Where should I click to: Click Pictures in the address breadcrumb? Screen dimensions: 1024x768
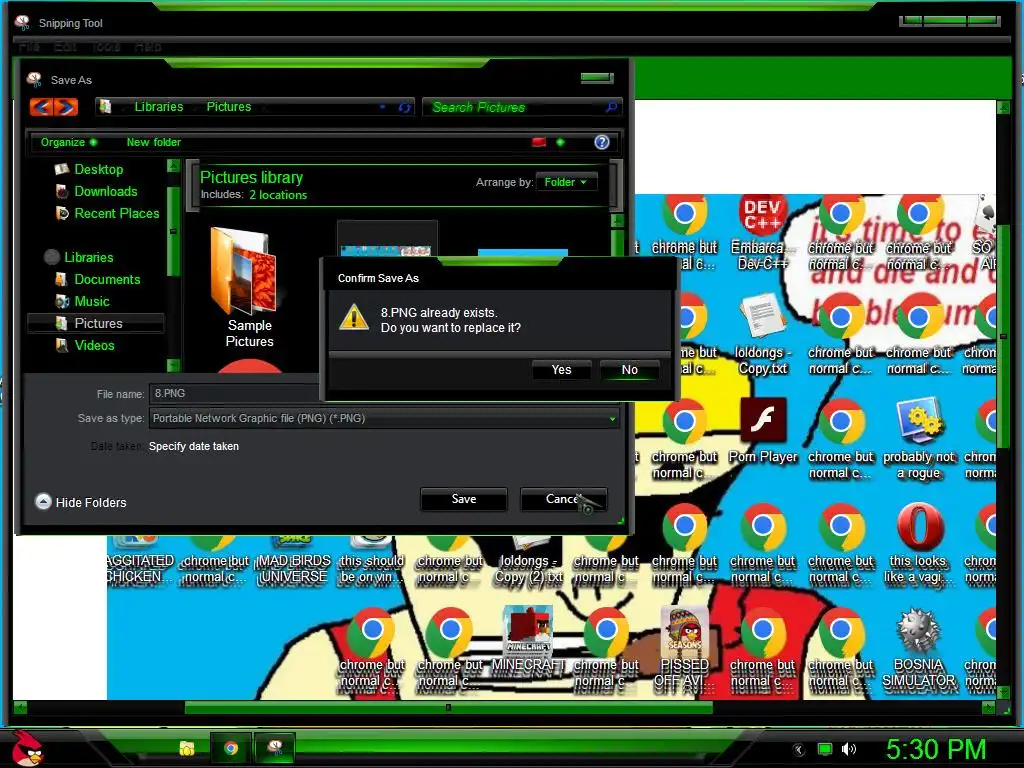pos(229,106)
